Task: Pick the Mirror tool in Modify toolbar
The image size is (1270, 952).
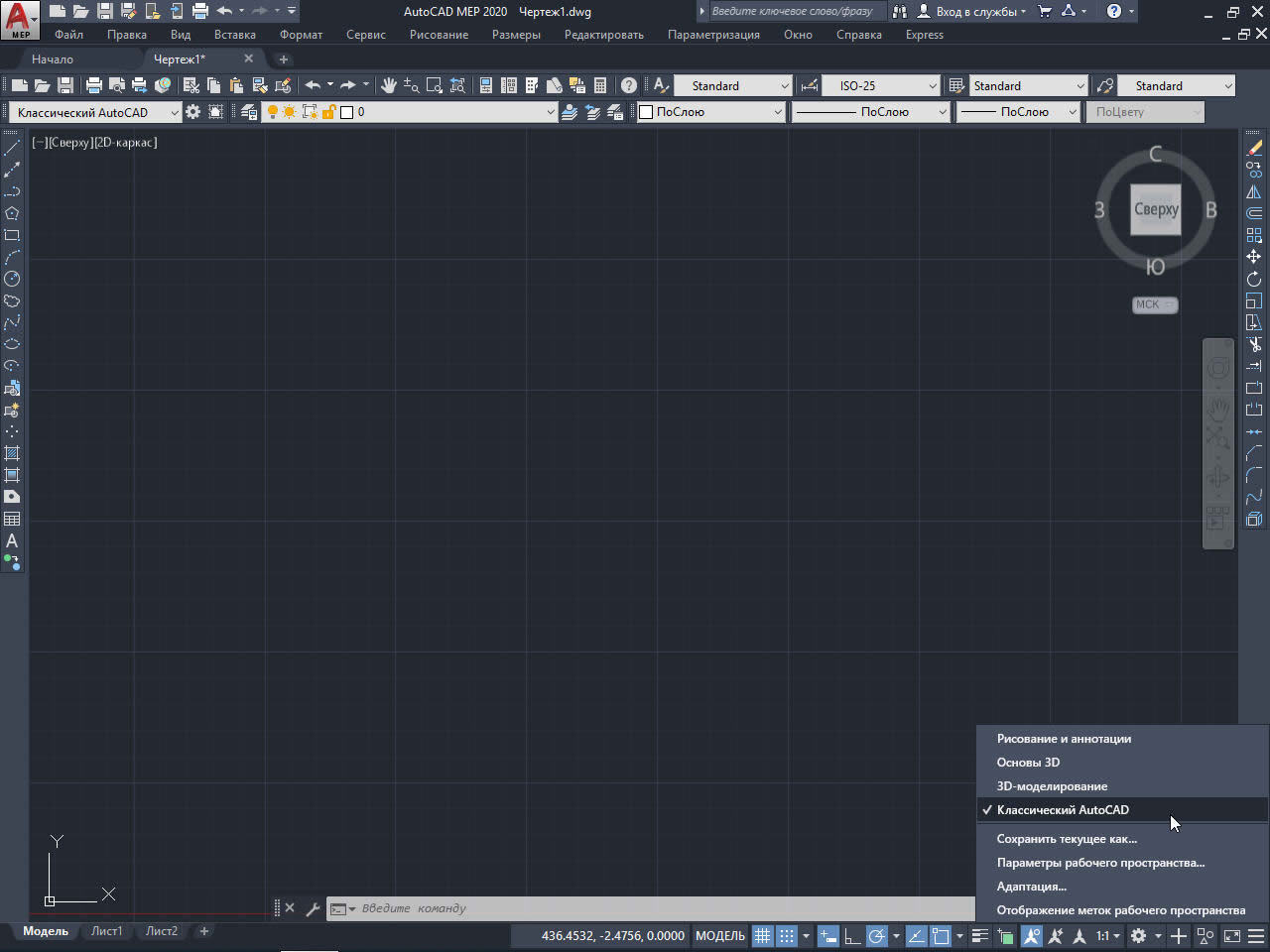Action: click(x=1254, y=191)
